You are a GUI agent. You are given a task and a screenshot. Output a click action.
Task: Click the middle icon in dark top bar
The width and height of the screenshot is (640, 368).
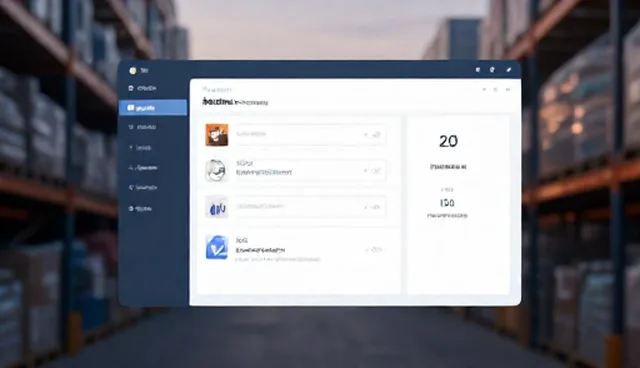point(492,70)
